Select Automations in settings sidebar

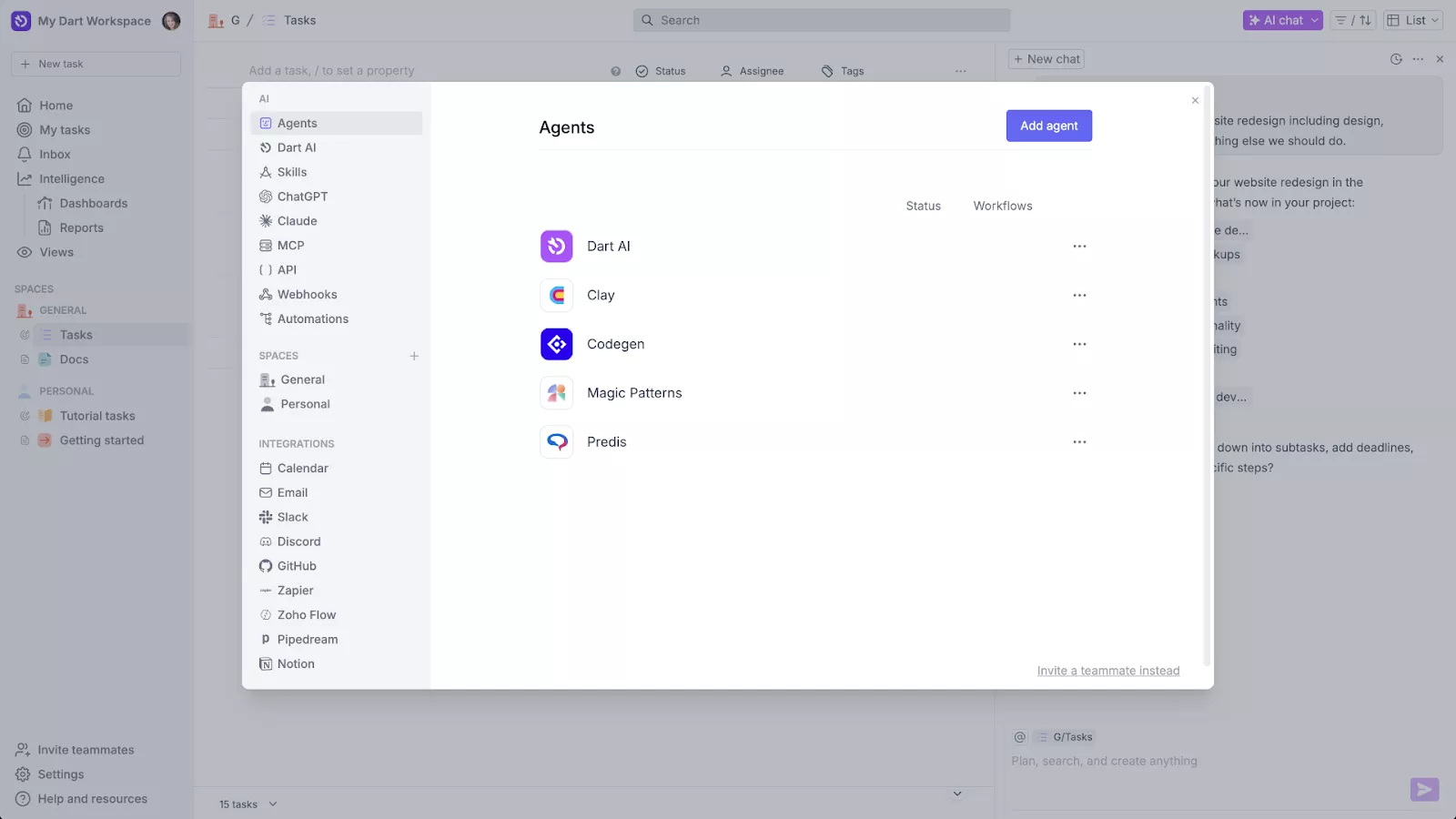point(312,319)
